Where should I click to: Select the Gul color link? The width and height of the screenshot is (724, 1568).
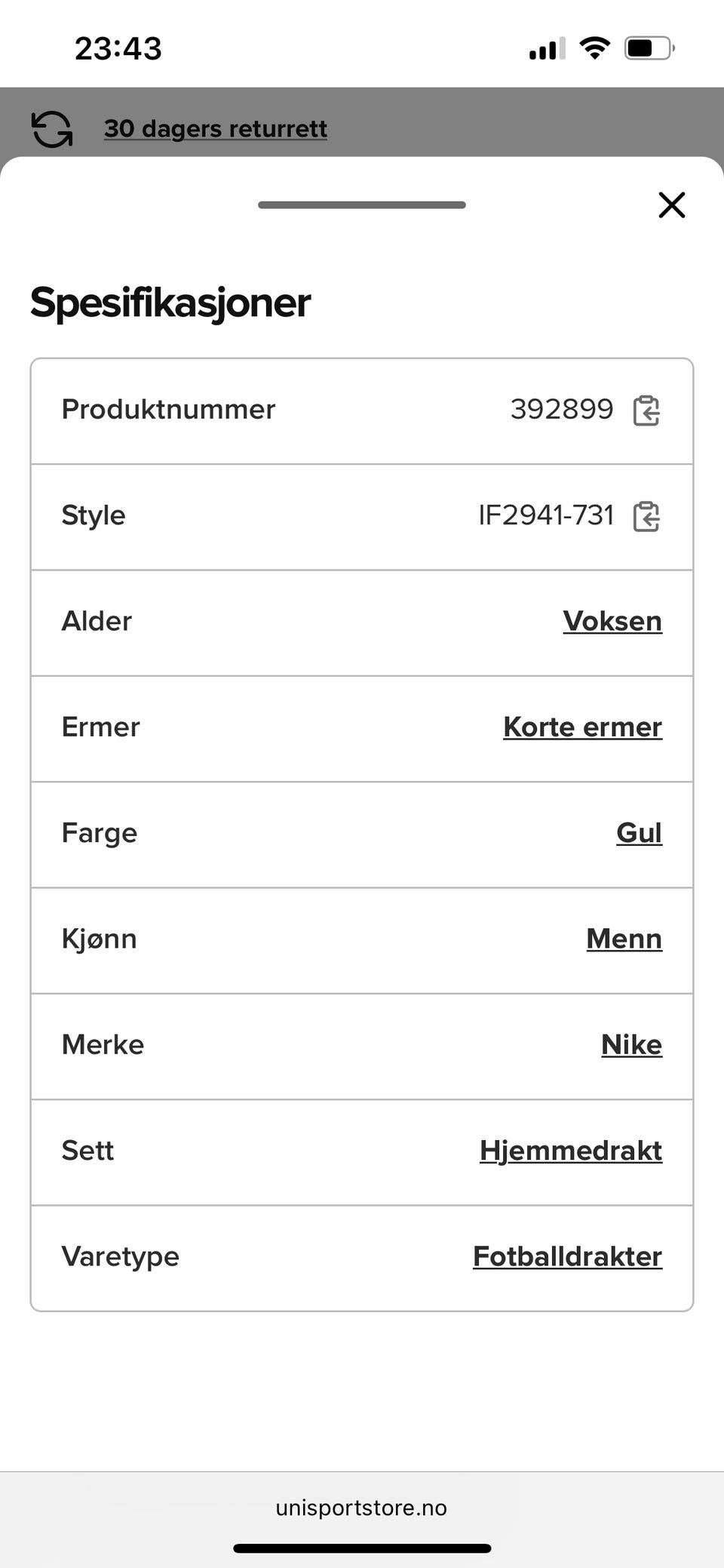pyautogui.click(x=639, y=832)
